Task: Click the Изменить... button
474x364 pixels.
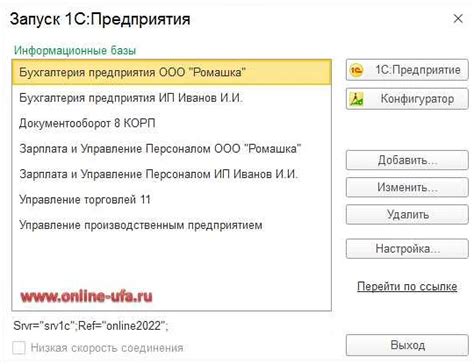Action: (x=407, y=187)
